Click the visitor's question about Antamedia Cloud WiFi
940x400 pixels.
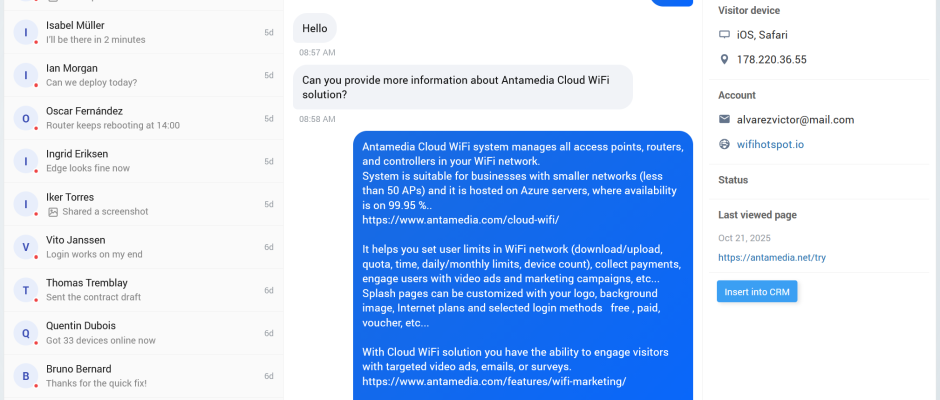[x=462, y=87]
